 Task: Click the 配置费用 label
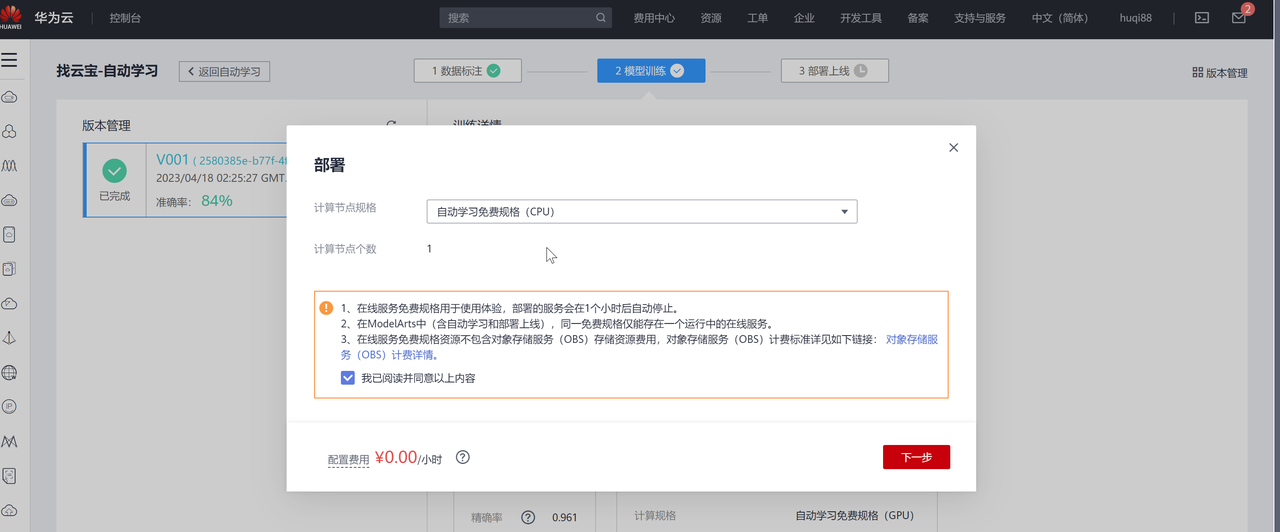348,460
